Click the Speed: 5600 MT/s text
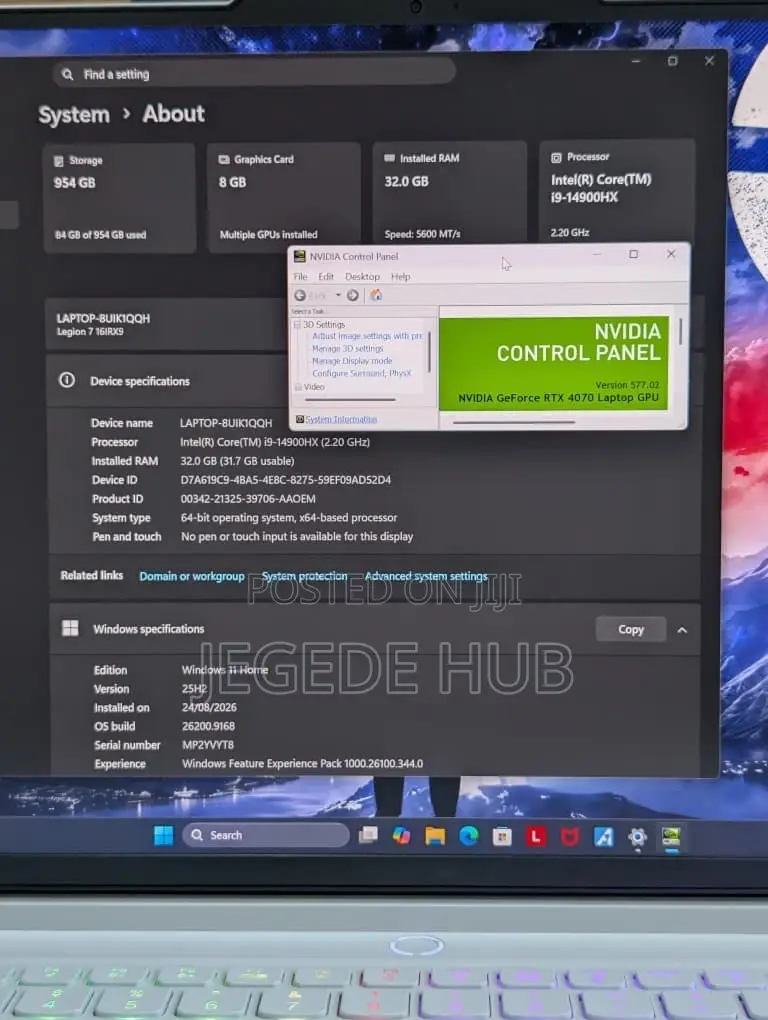The image size is (768, 1020). pos(422,234)
